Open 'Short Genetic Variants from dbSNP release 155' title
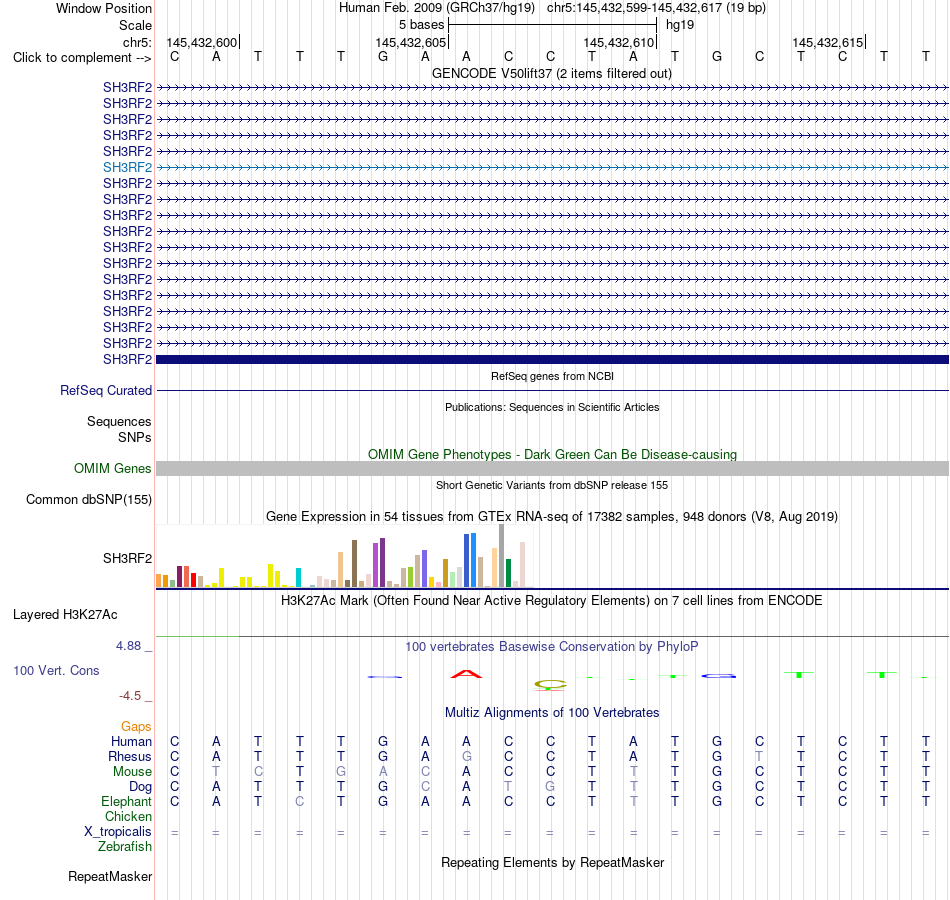The image size is (950, 900). click(552, 485)
